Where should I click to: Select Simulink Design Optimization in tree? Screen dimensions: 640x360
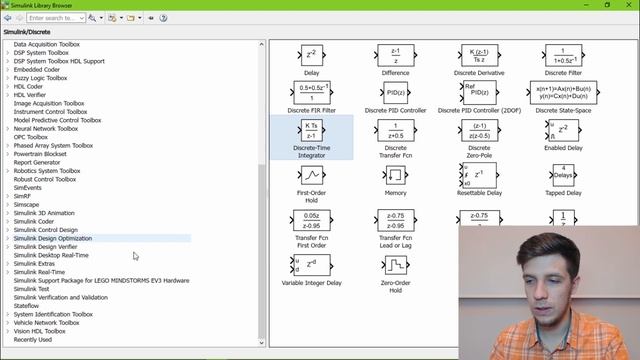coord(53,238)
